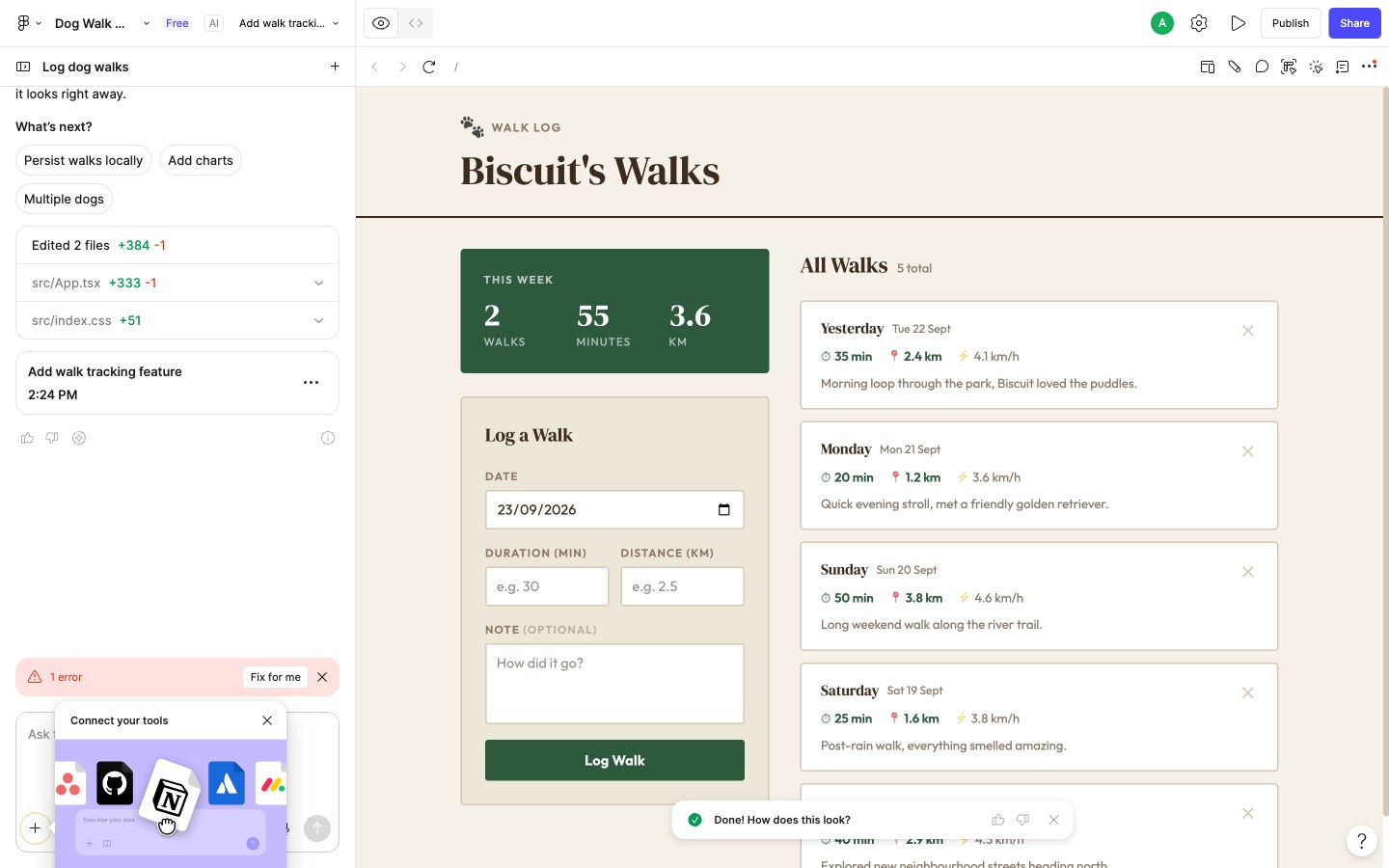The image size is (1389, 868).
Task: Open the date picker calendar icon
Action: point(724,509)
